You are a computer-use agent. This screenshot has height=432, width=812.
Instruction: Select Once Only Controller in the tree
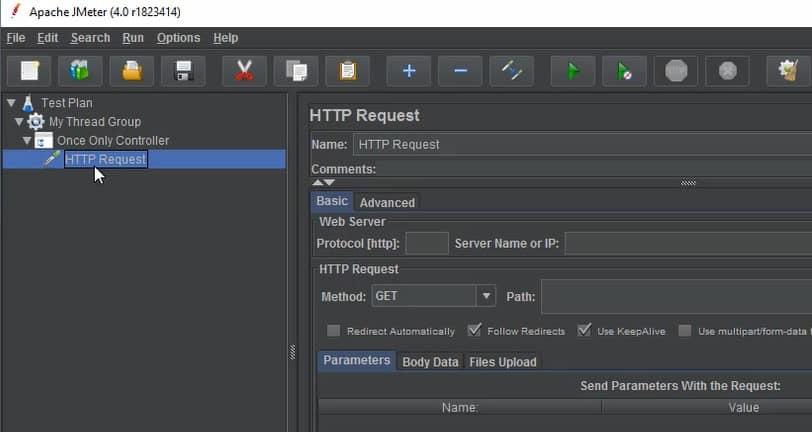pyautogui.click(x=113, y=140)
